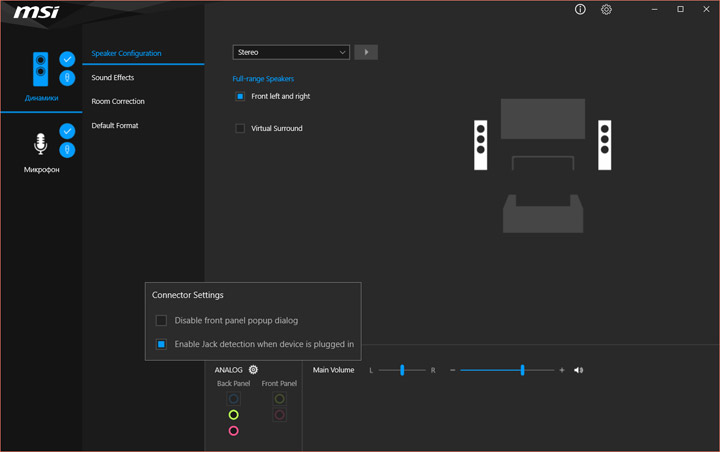Select the Микрофон microphone device icon

[40, 143]
